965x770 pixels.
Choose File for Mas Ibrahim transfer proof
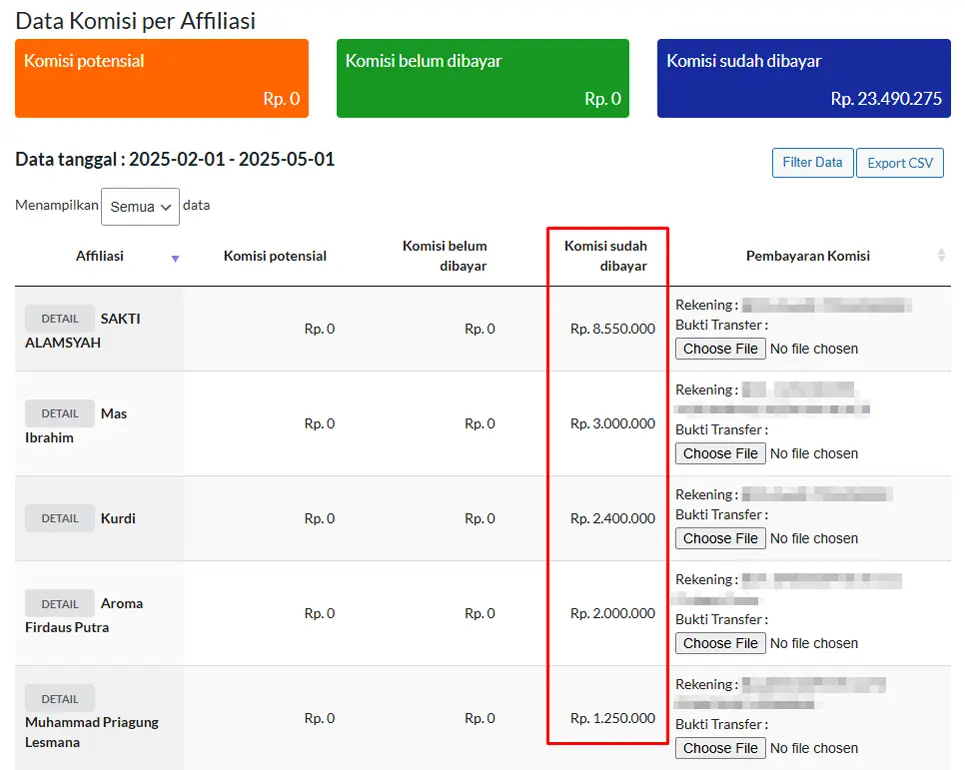(720, 453)
